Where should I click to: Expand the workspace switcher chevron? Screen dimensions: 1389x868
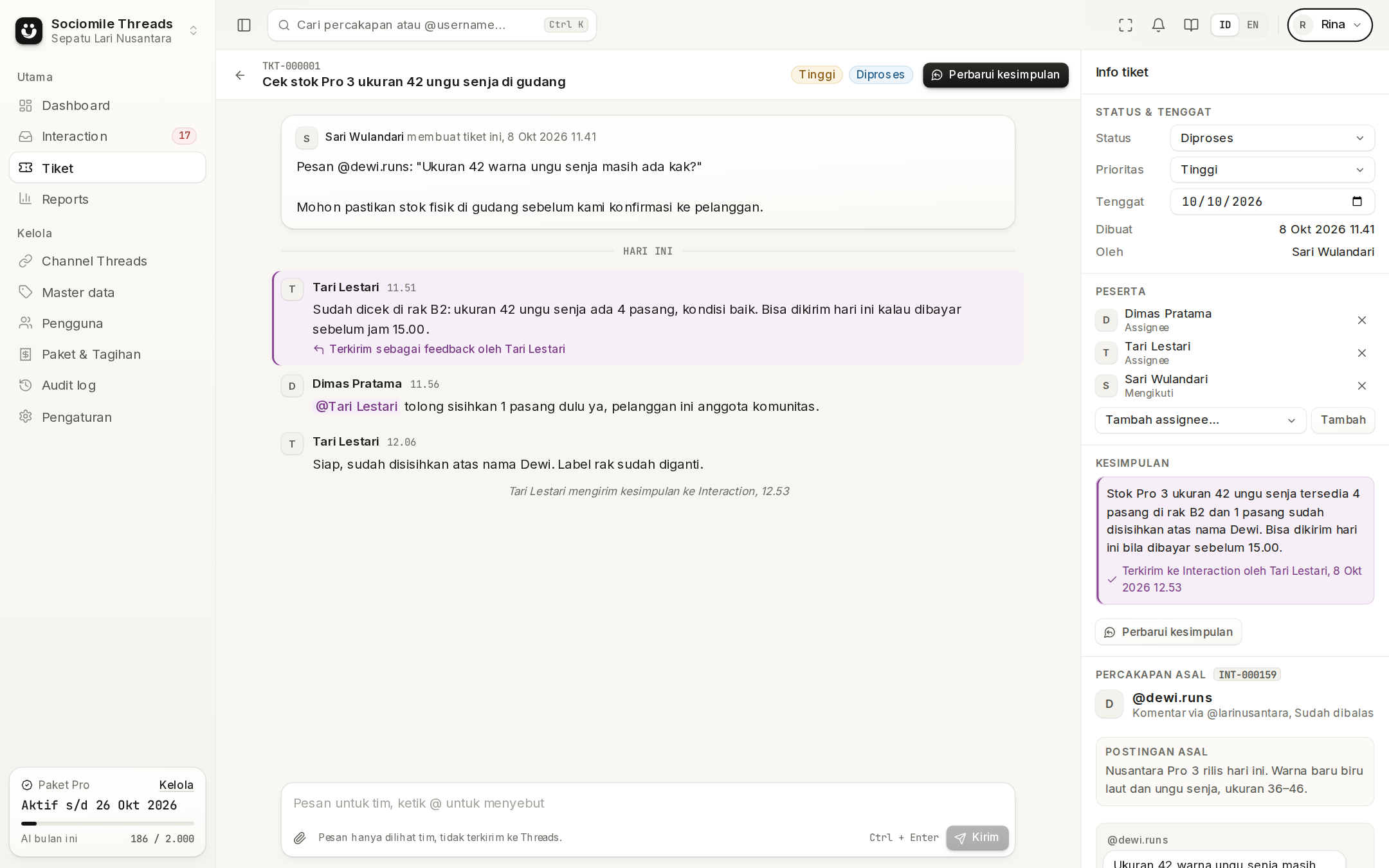(x=194, y=30)
